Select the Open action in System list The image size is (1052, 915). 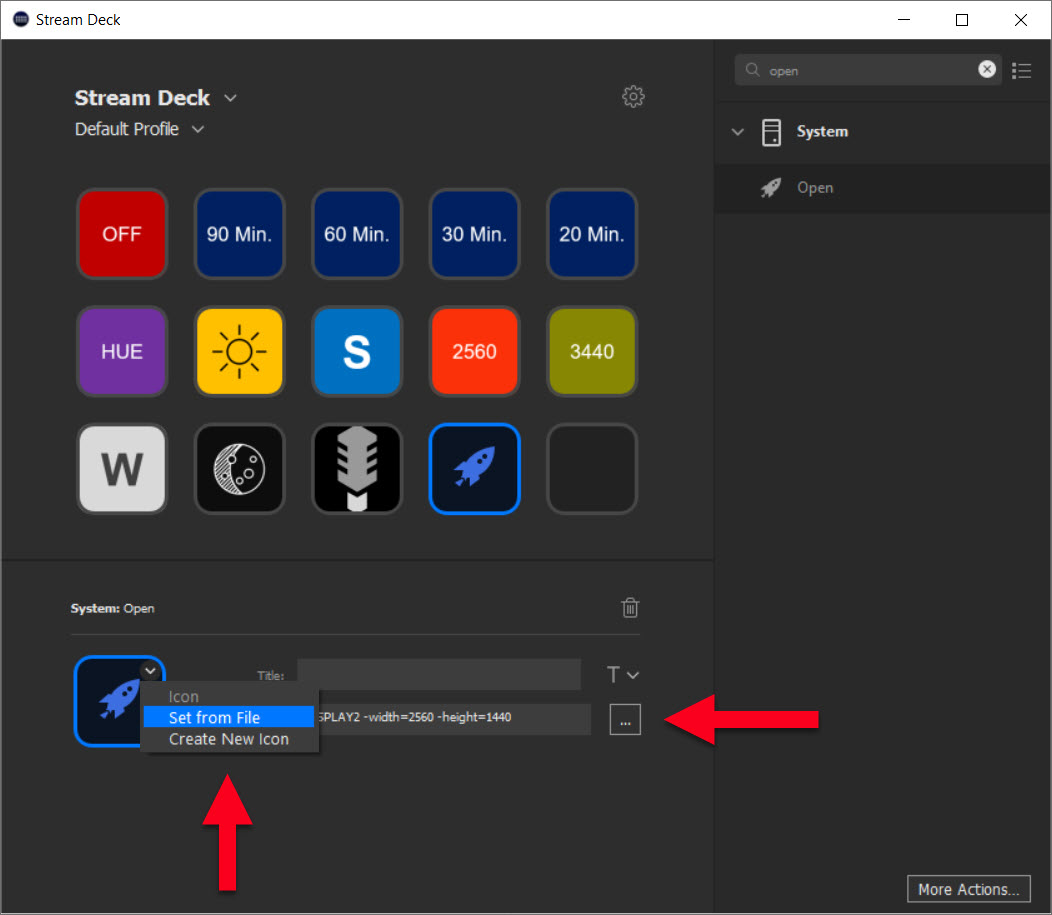click(883, 188)
